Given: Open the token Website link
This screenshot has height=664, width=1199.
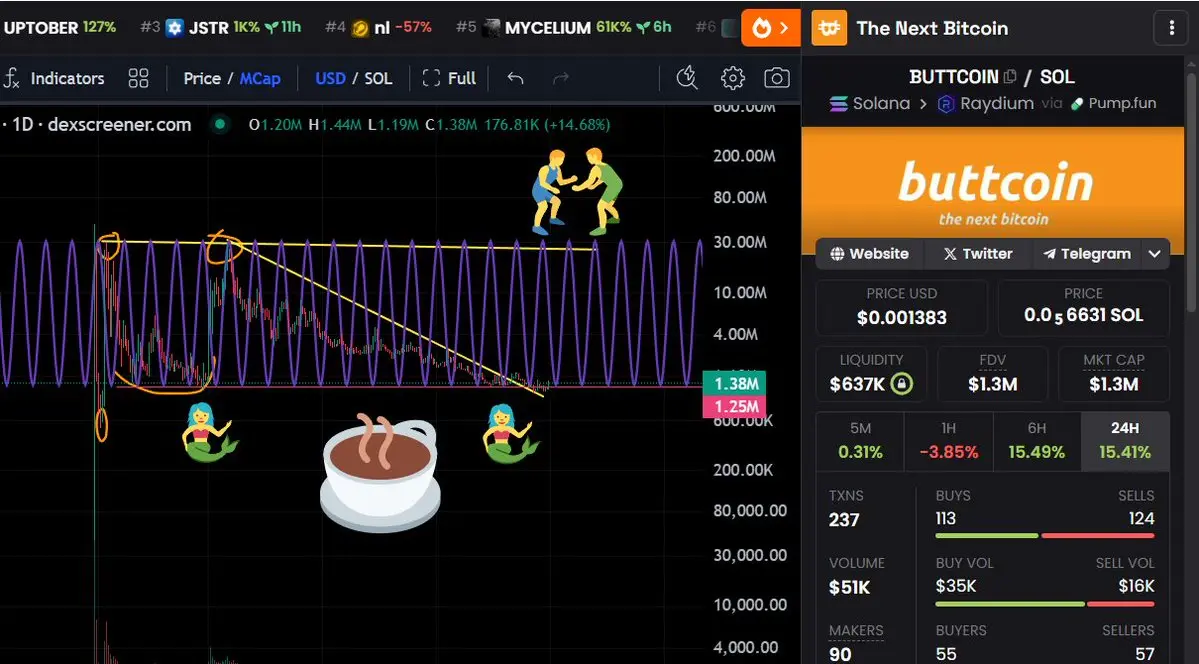Looking at the screenshot, I should 869,254.
